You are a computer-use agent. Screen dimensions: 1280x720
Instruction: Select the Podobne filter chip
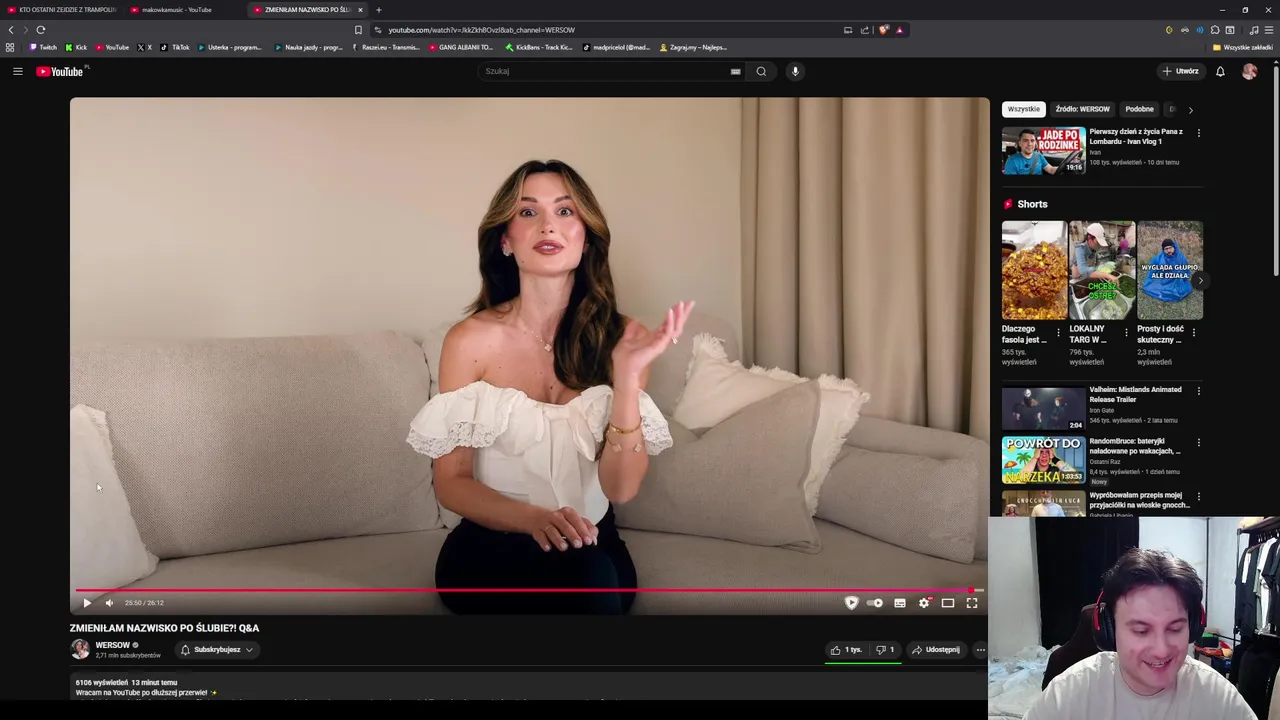coord(1139,109)
